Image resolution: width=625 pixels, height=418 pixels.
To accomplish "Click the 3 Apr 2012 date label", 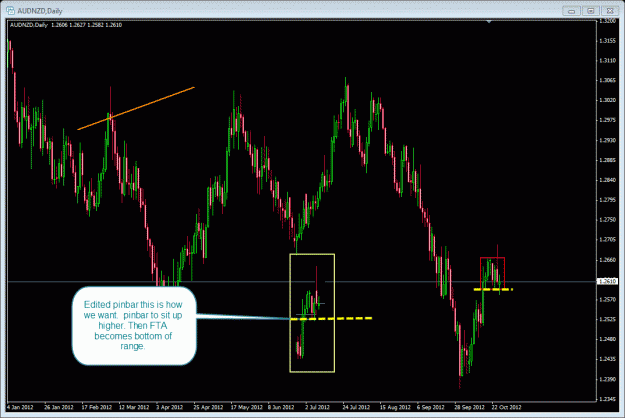I will 169,407.
